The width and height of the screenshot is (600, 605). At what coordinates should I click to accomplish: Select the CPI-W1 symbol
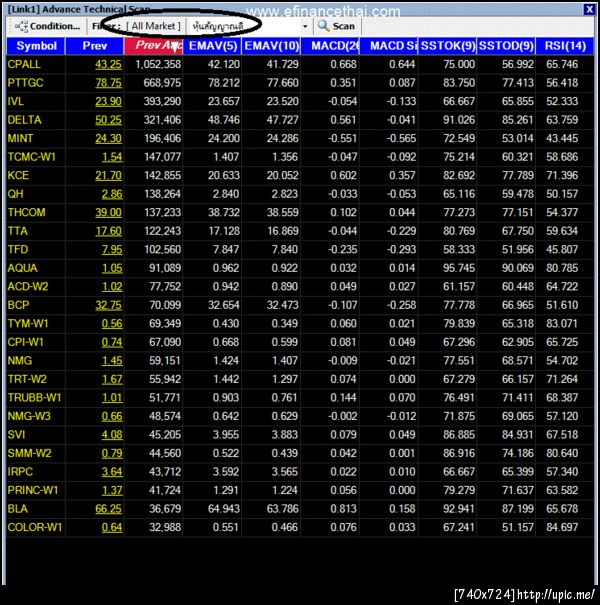(25, 342)
